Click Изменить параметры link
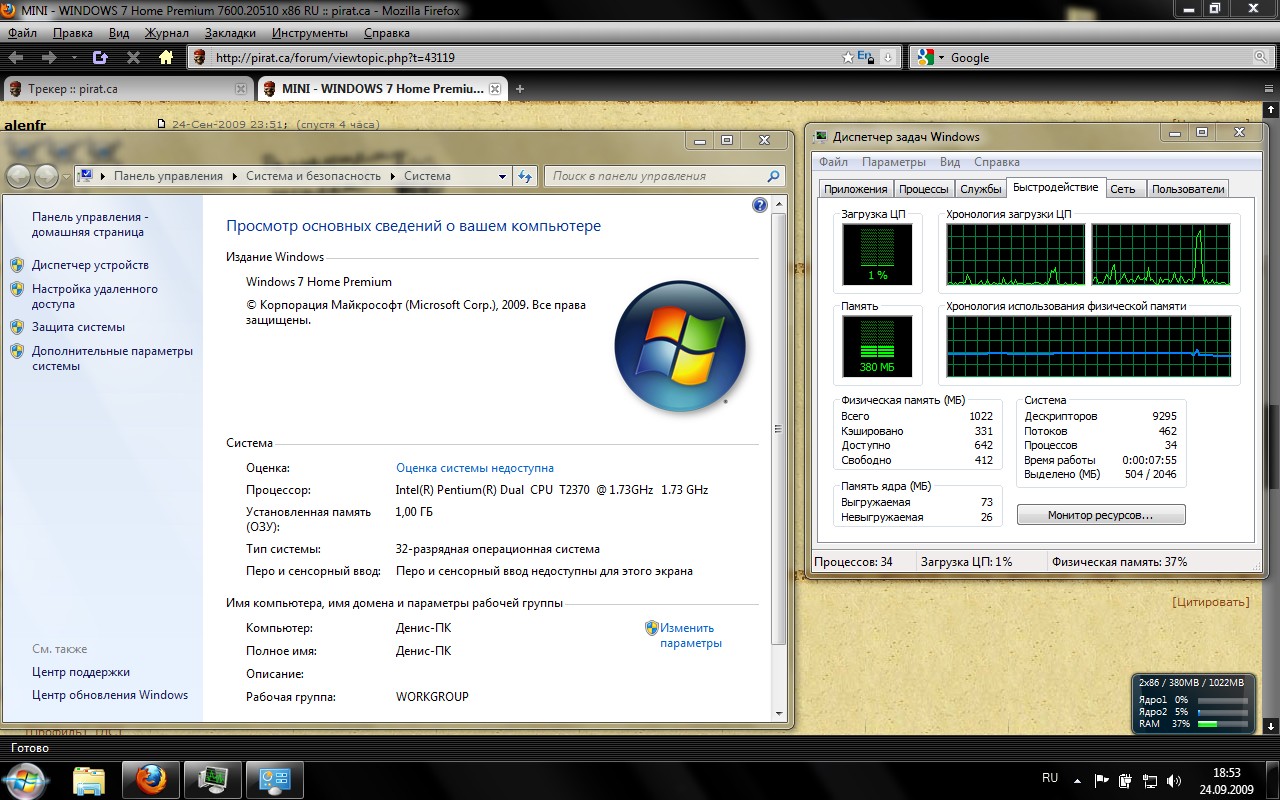 (690, 636)
